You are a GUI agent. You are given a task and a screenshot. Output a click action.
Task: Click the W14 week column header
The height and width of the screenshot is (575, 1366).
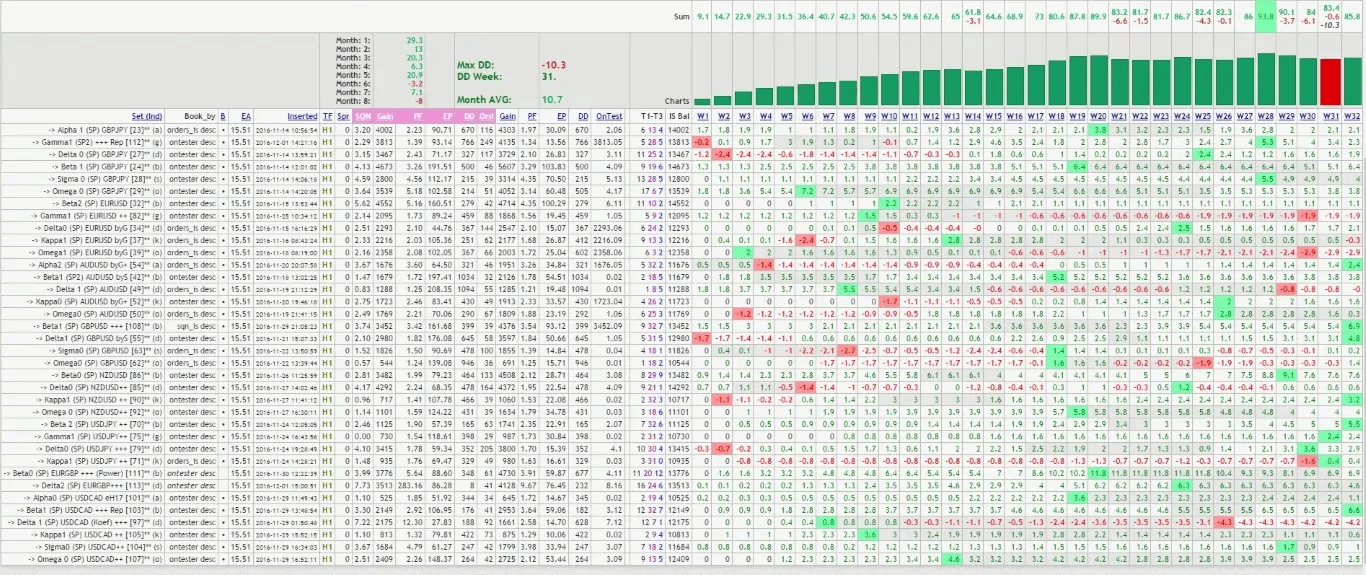coord(973,117)
